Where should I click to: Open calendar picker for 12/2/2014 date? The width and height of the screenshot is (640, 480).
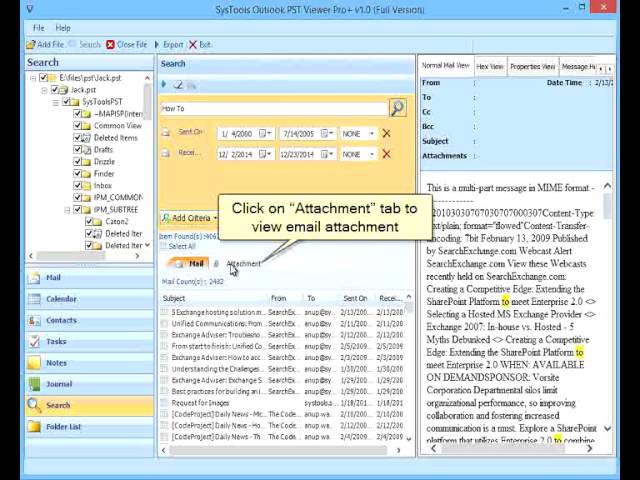pos(263,154)
